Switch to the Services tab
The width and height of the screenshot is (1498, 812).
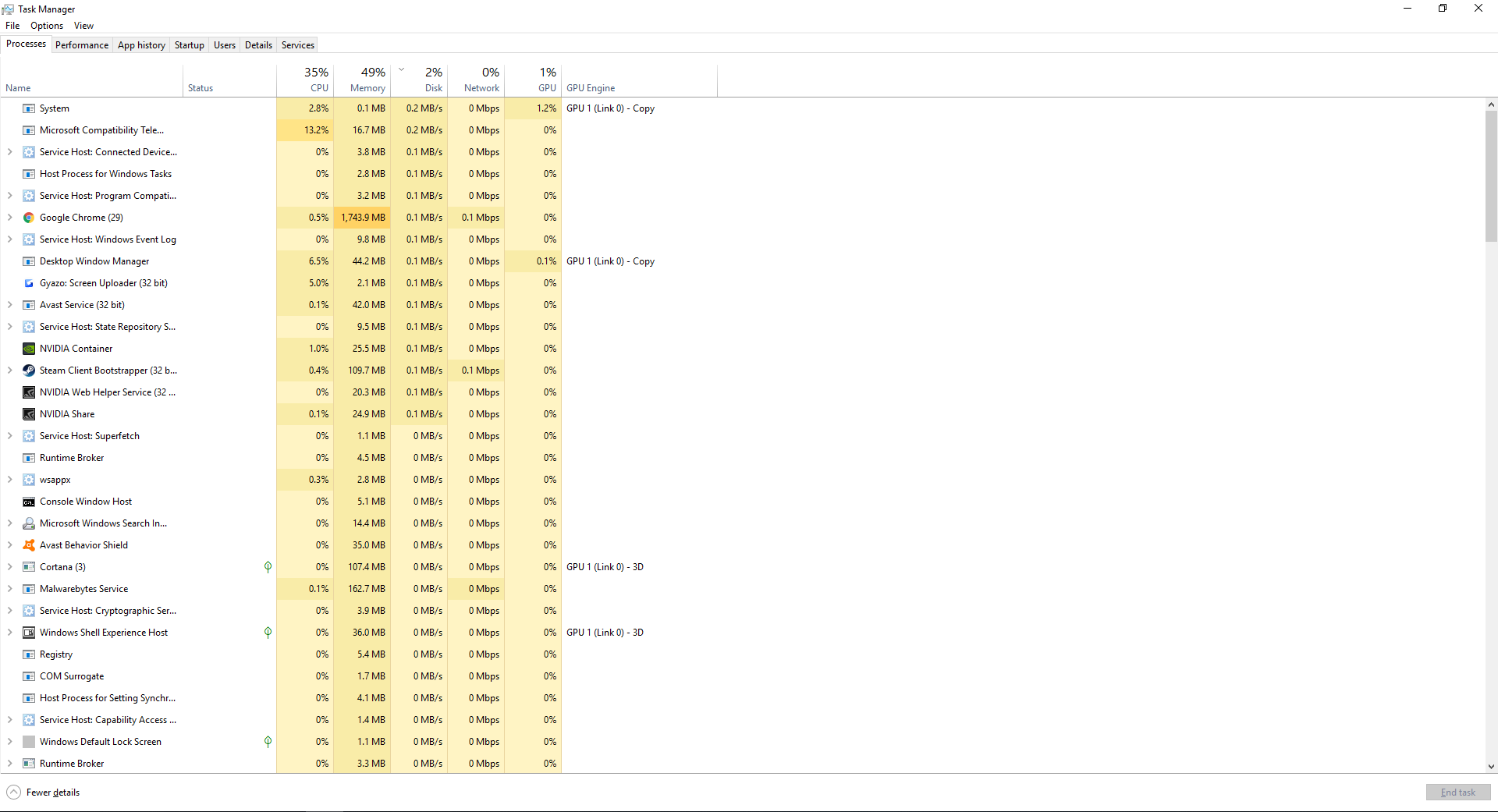(x=298, y=45)
